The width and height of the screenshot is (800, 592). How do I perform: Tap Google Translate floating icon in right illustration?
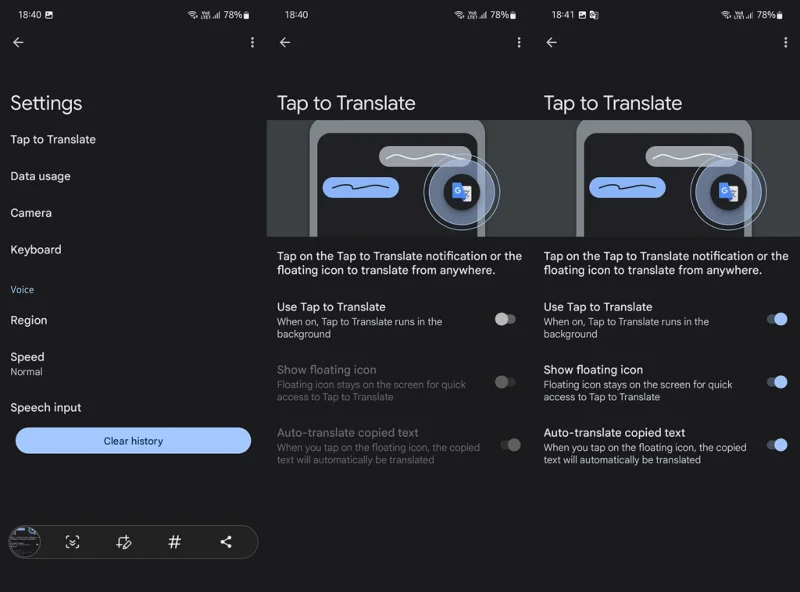click(728, 192)
